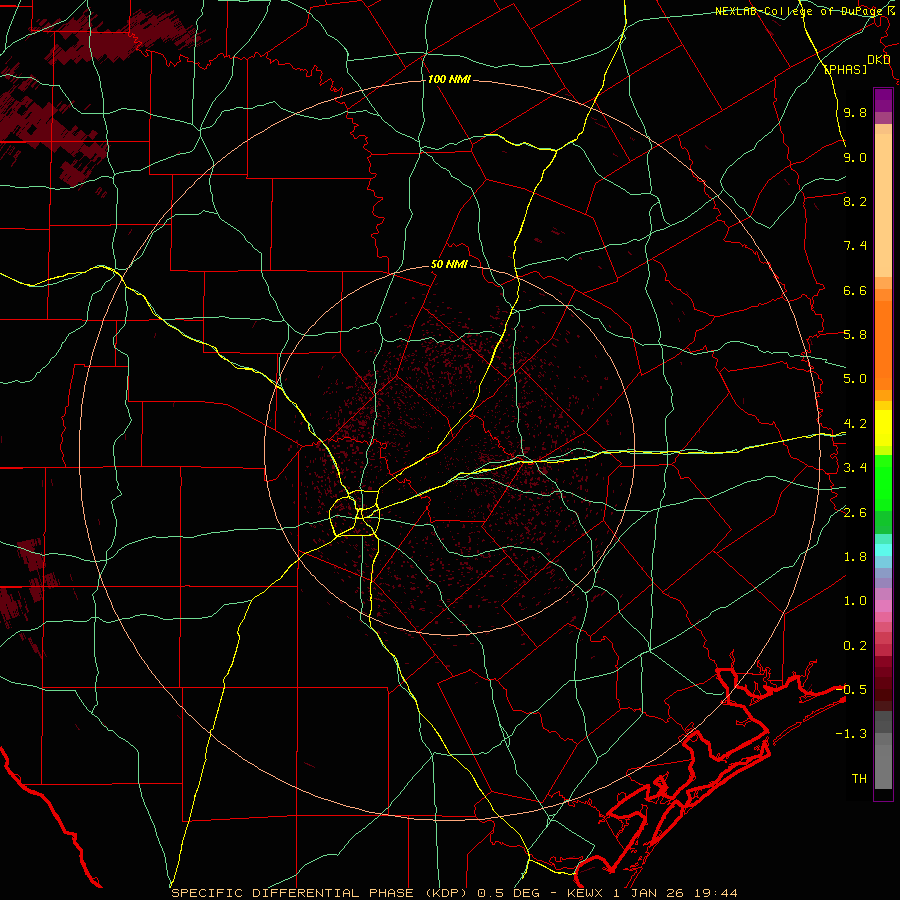This screenshot has height=900, width=900.
Task: Click the "TH" threshold label on the scale
Action: point(859,778)
